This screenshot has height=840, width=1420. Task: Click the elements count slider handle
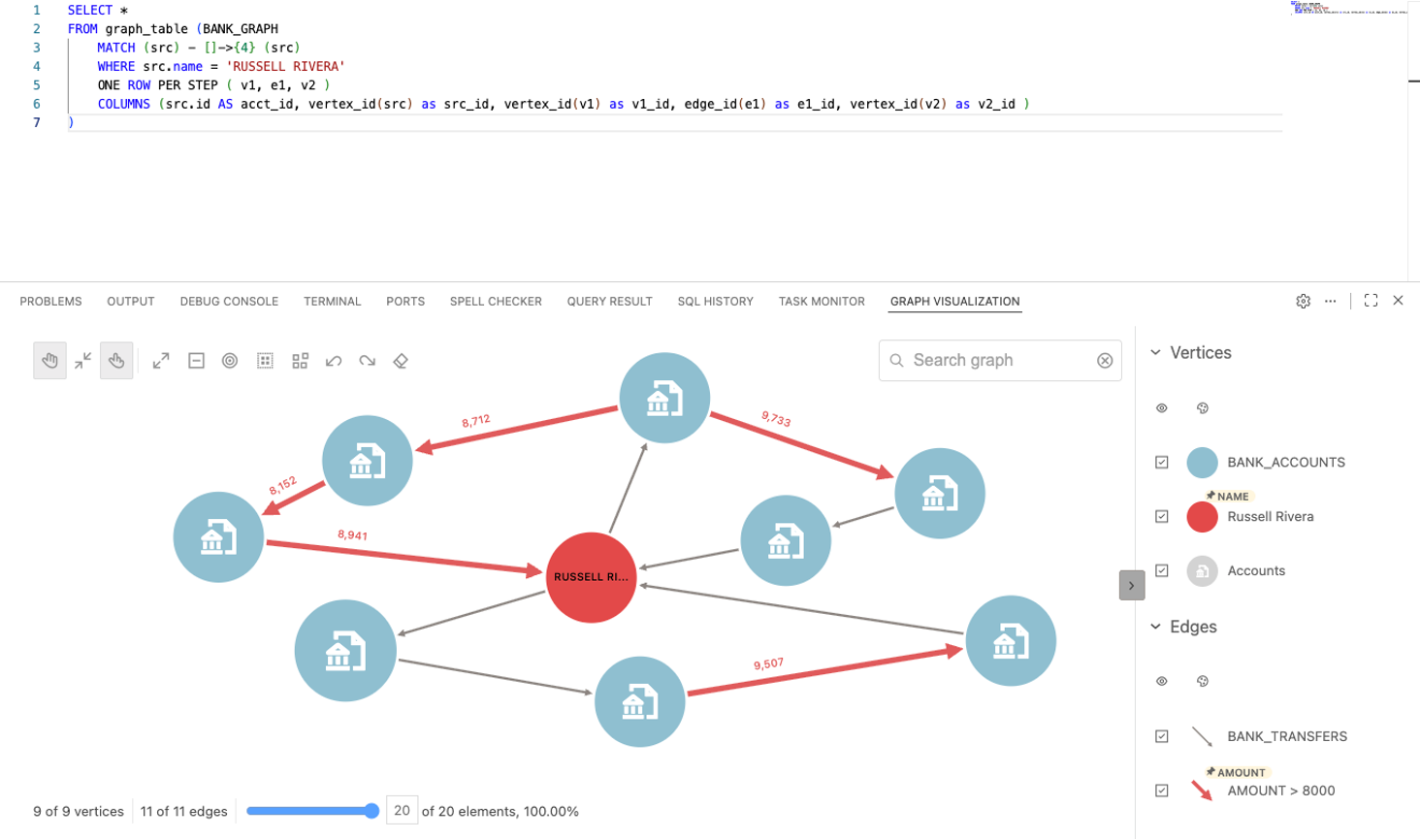371,811
